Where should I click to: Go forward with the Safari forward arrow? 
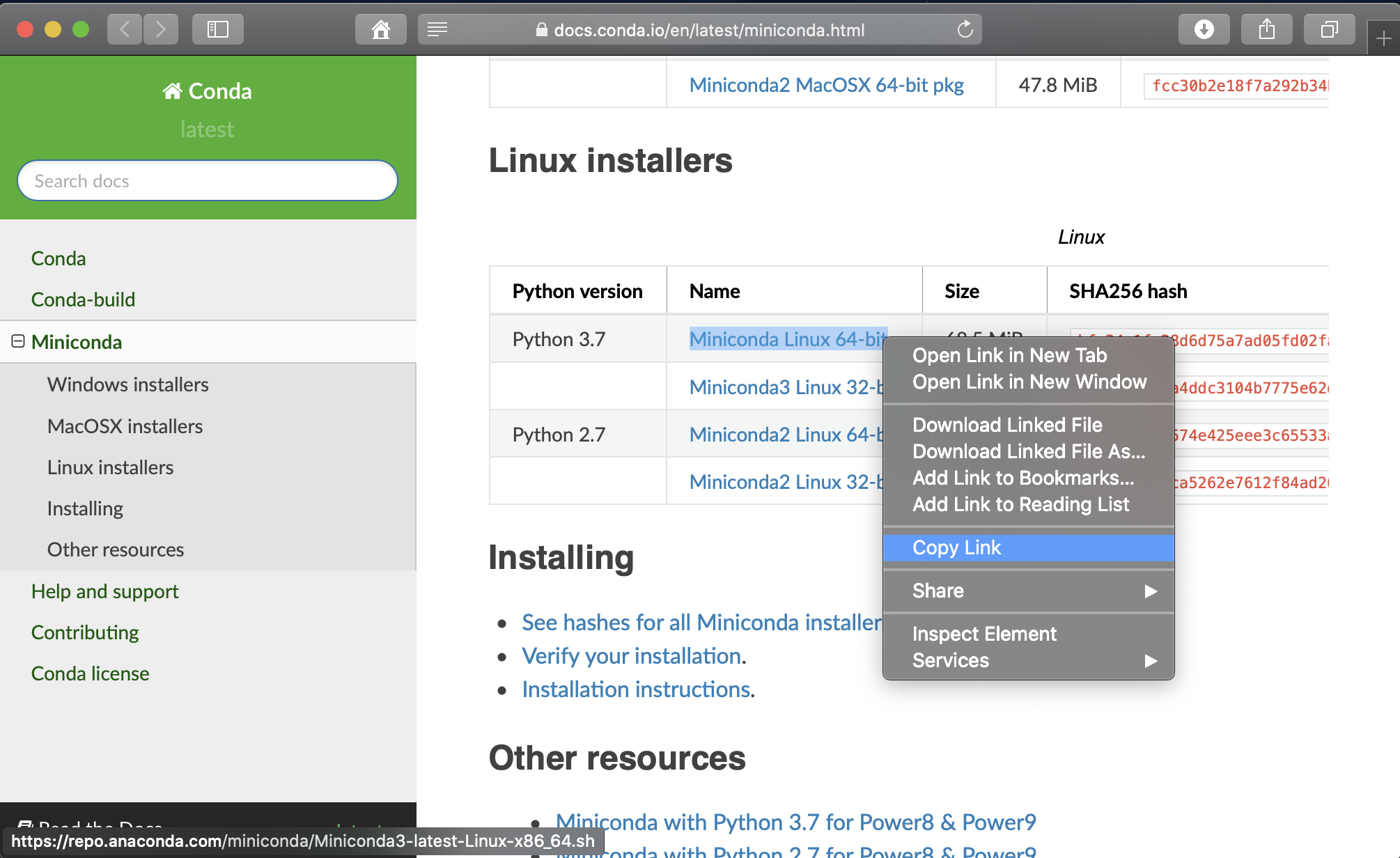161,29
